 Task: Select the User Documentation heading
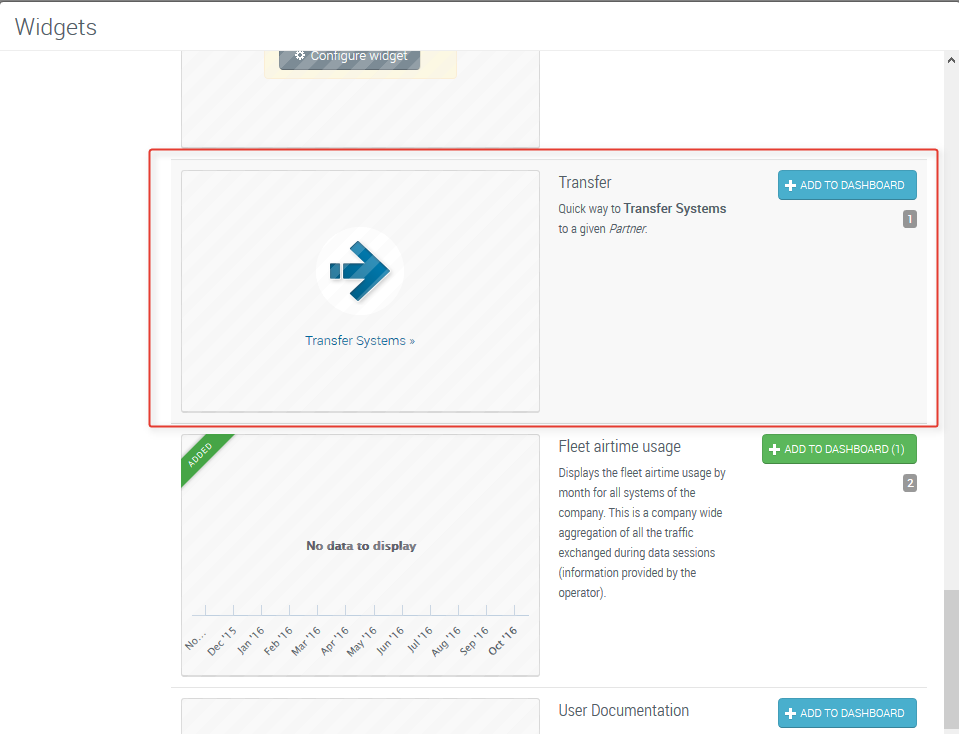point(623,711)
